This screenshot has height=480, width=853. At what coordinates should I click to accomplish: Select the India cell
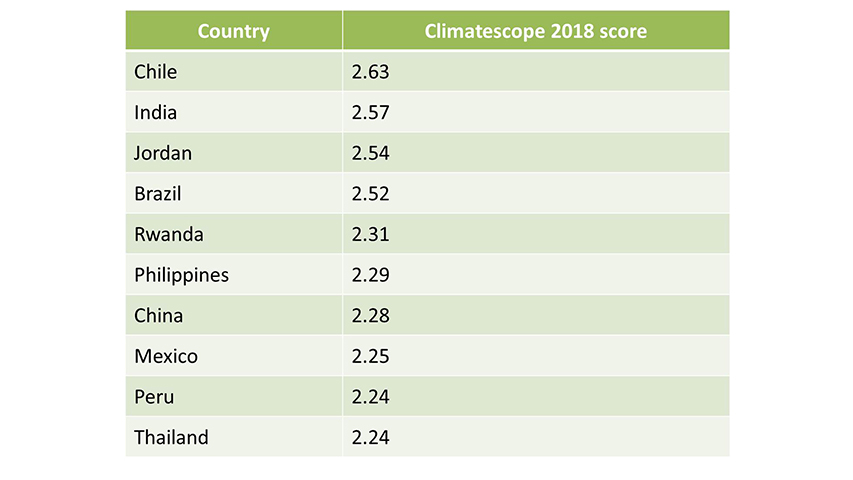click(155, 113)
